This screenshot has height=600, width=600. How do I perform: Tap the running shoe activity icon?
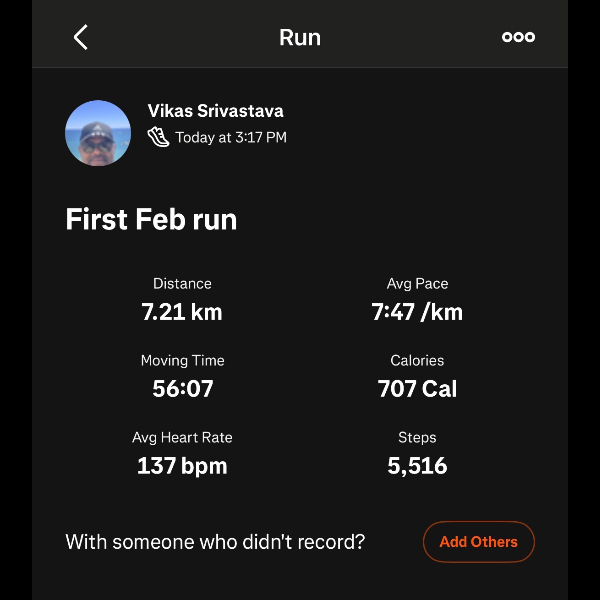coord(159,137)
